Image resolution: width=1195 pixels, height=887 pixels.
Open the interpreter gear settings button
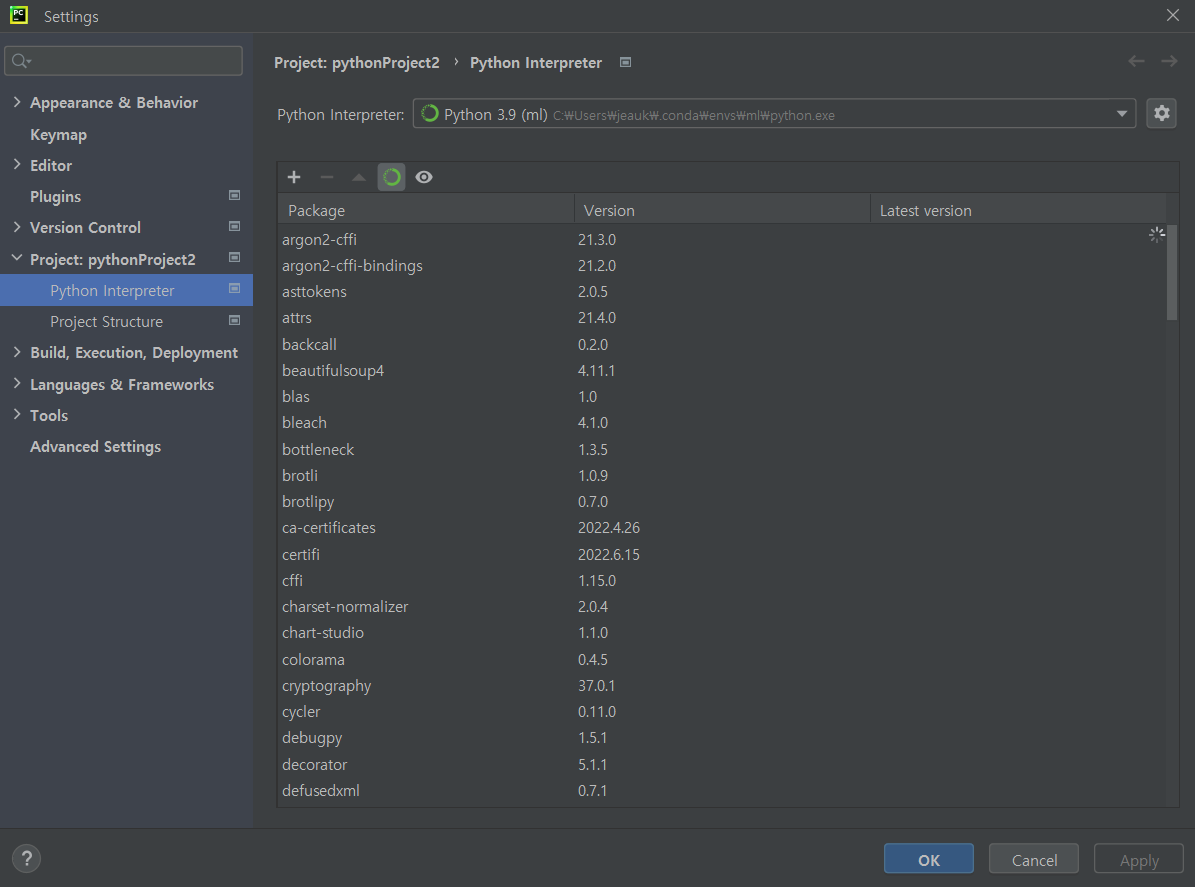pyautogui.click(x=1161, y=114)
